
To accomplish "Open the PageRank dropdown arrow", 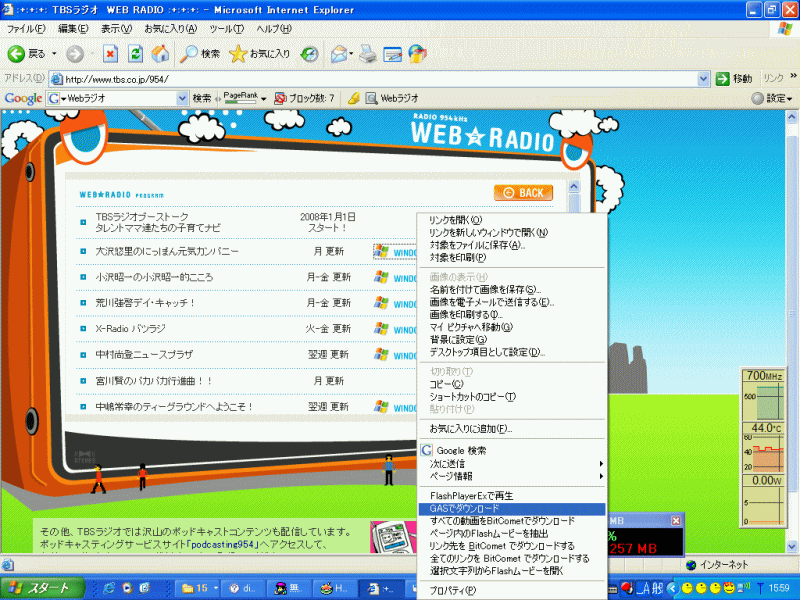I will pyautogui.click(x=264, y=98).
